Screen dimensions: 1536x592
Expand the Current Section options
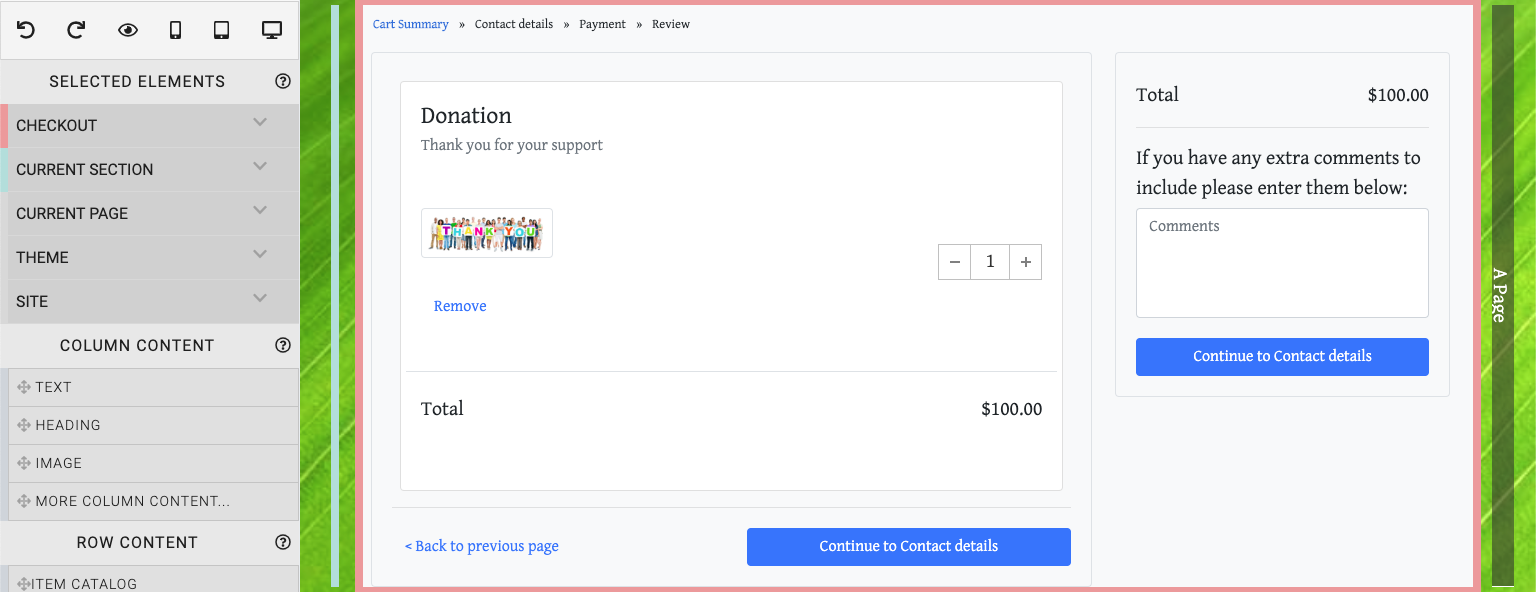(x=260, y=167)
